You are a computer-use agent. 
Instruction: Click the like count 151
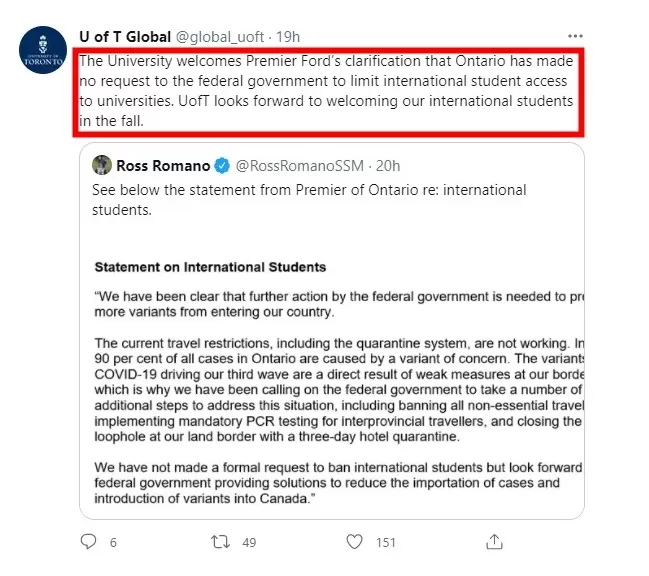pyautogui.click(x=386, y=542)
